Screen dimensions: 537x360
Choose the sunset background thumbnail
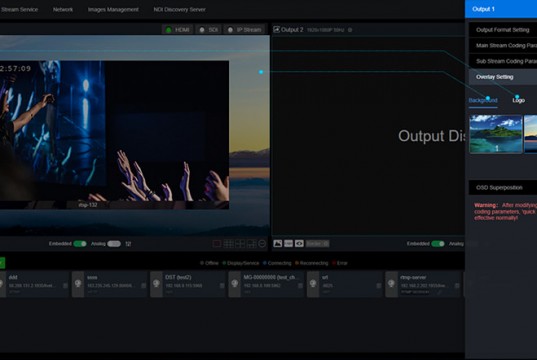tap(530, 134)
